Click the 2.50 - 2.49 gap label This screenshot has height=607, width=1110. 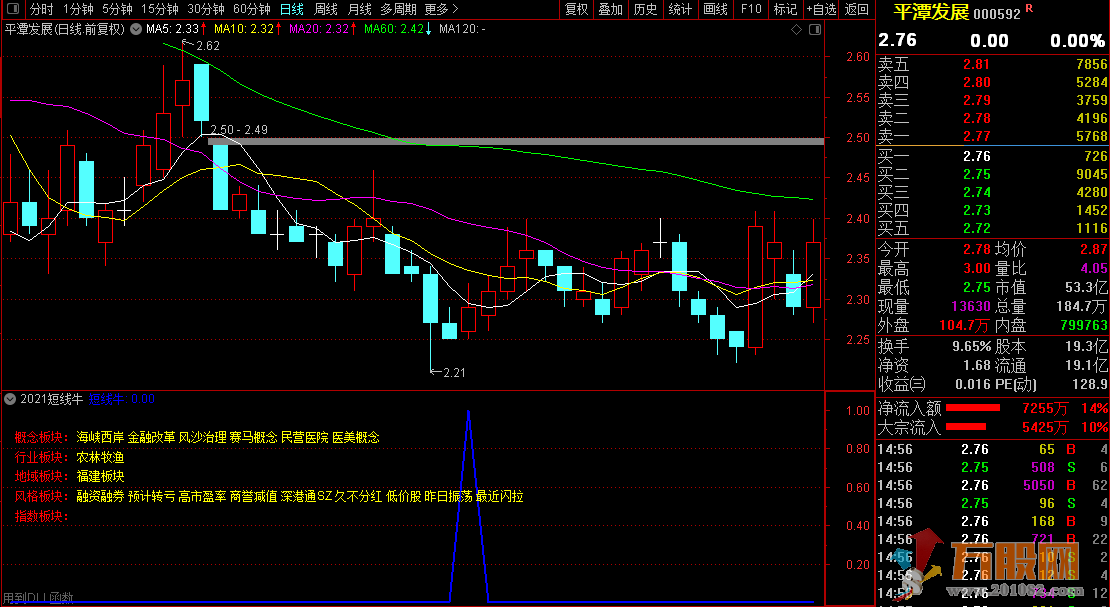239,130
